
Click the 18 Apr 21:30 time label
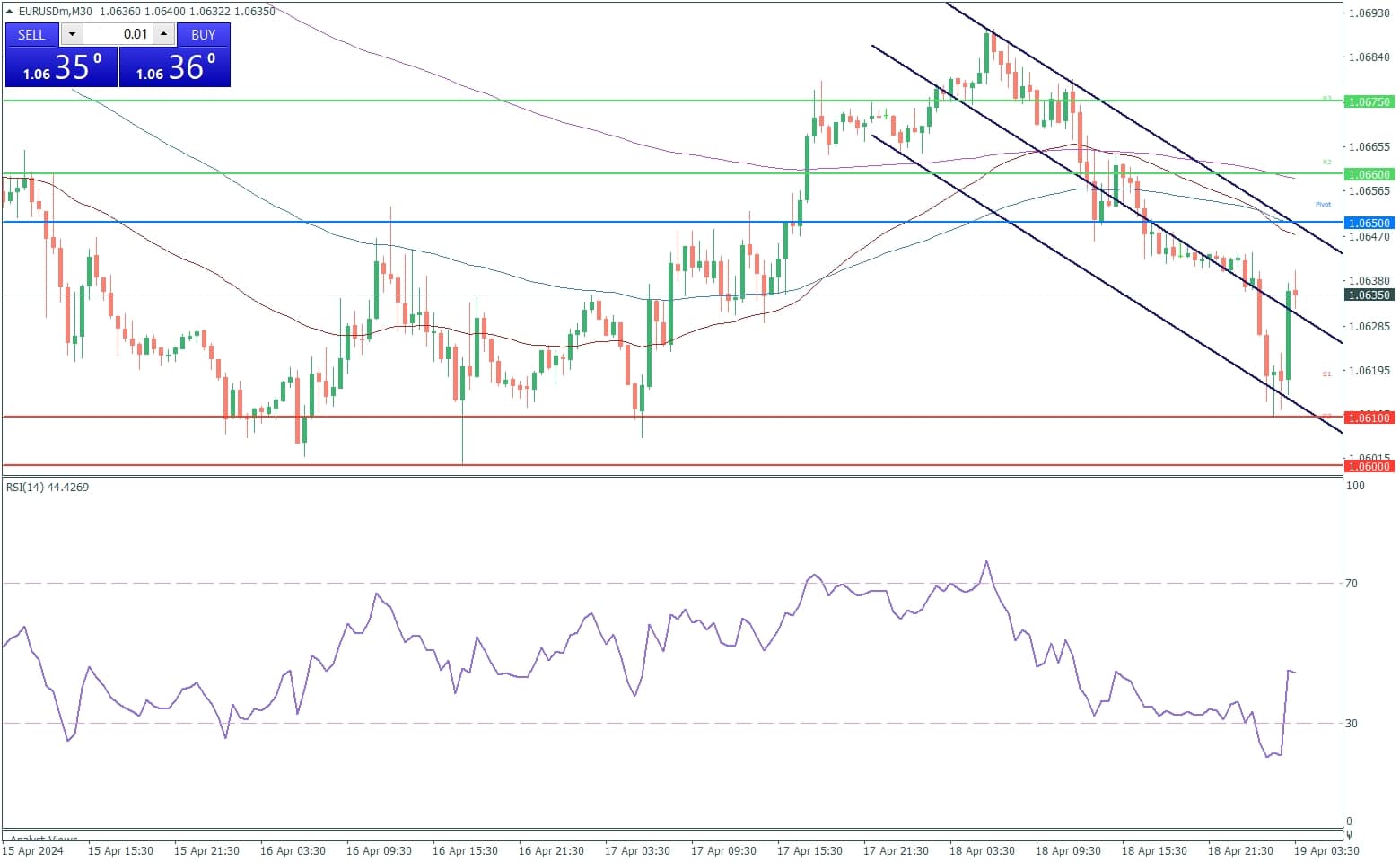tap(1240, 851)
